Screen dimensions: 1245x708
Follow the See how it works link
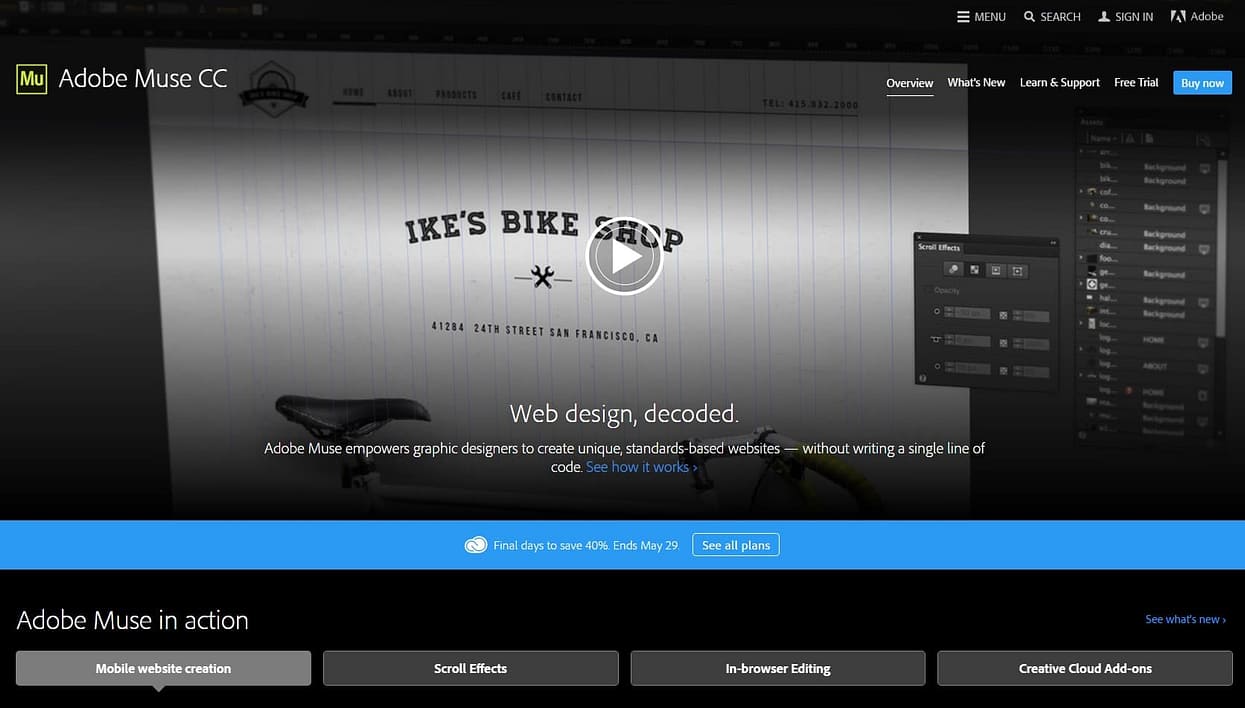pyautogui.click(x=641, y=467)
